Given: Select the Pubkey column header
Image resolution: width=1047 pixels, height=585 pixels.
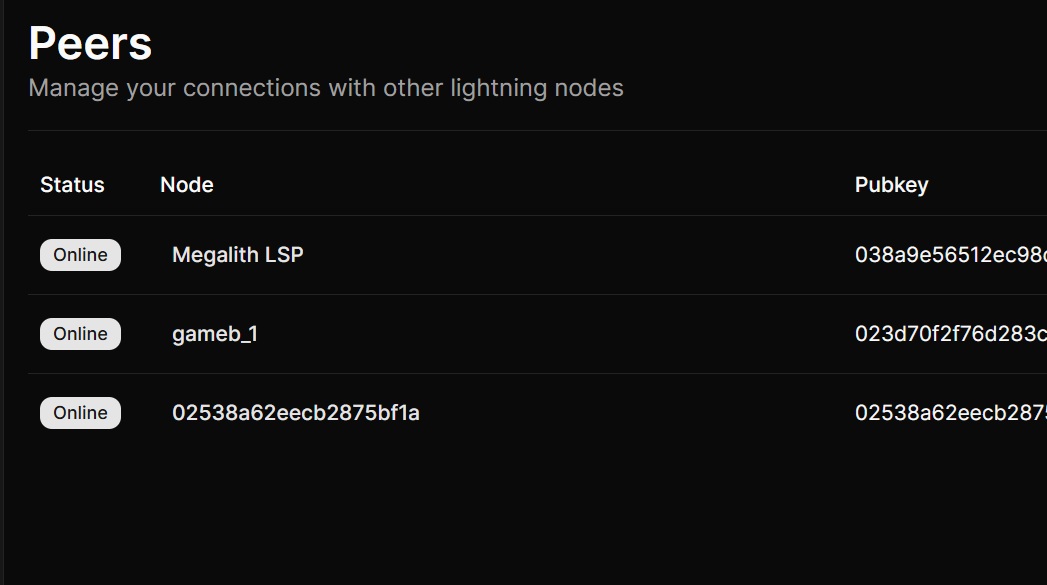Looking at the screenshot, I should (891, 185).
